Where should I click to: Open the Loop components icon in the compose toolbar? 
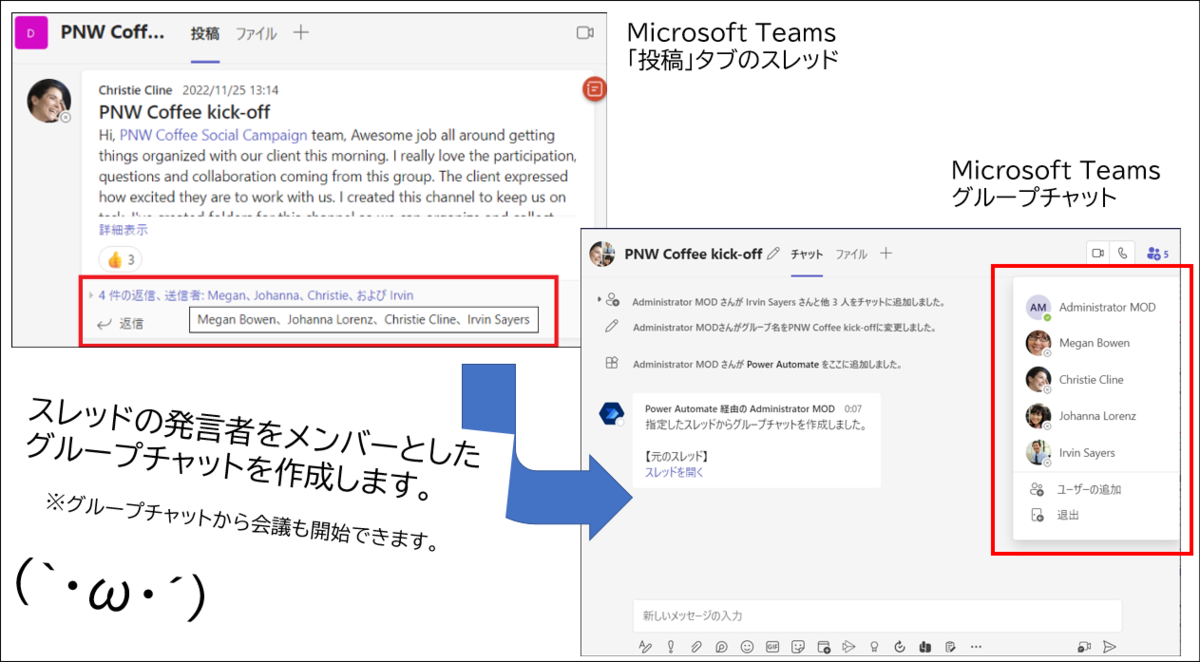[x=722, y=647]
